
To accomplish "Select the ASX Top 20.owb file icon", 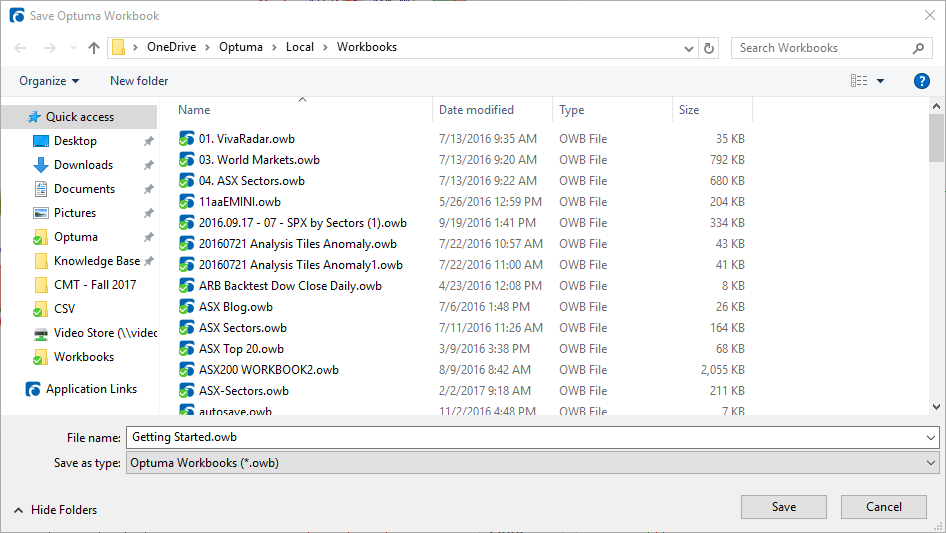I will point(186,349).
